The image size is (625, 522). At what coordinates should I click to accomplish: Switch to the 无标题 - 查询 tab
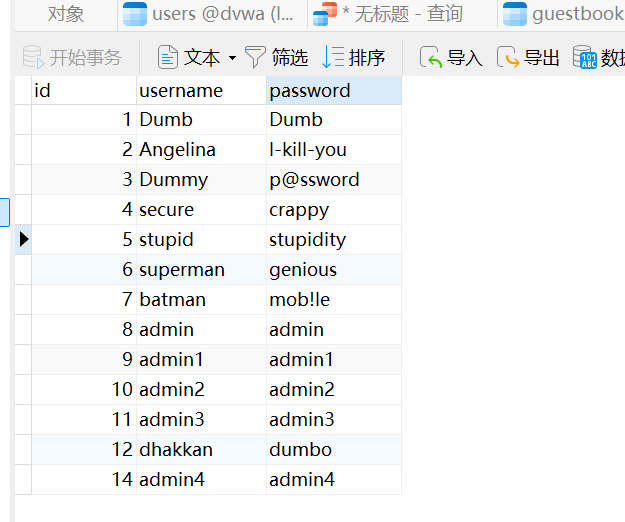[403, 14]
